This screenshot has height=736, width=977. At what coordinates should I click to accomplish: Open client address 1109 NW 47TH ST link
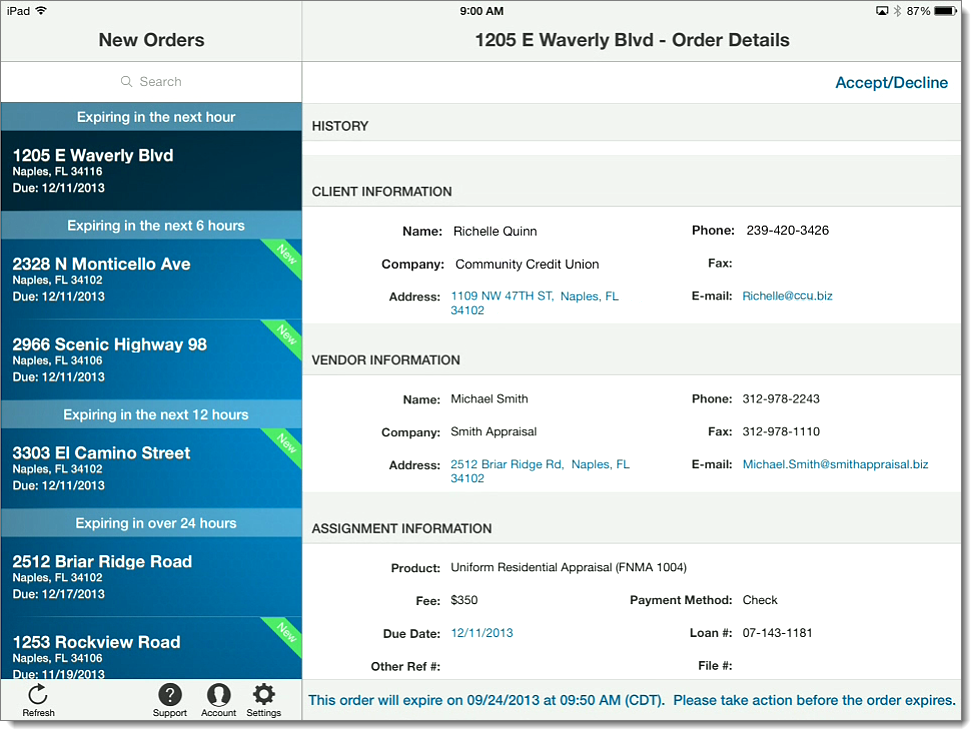(x=535, y=303)
